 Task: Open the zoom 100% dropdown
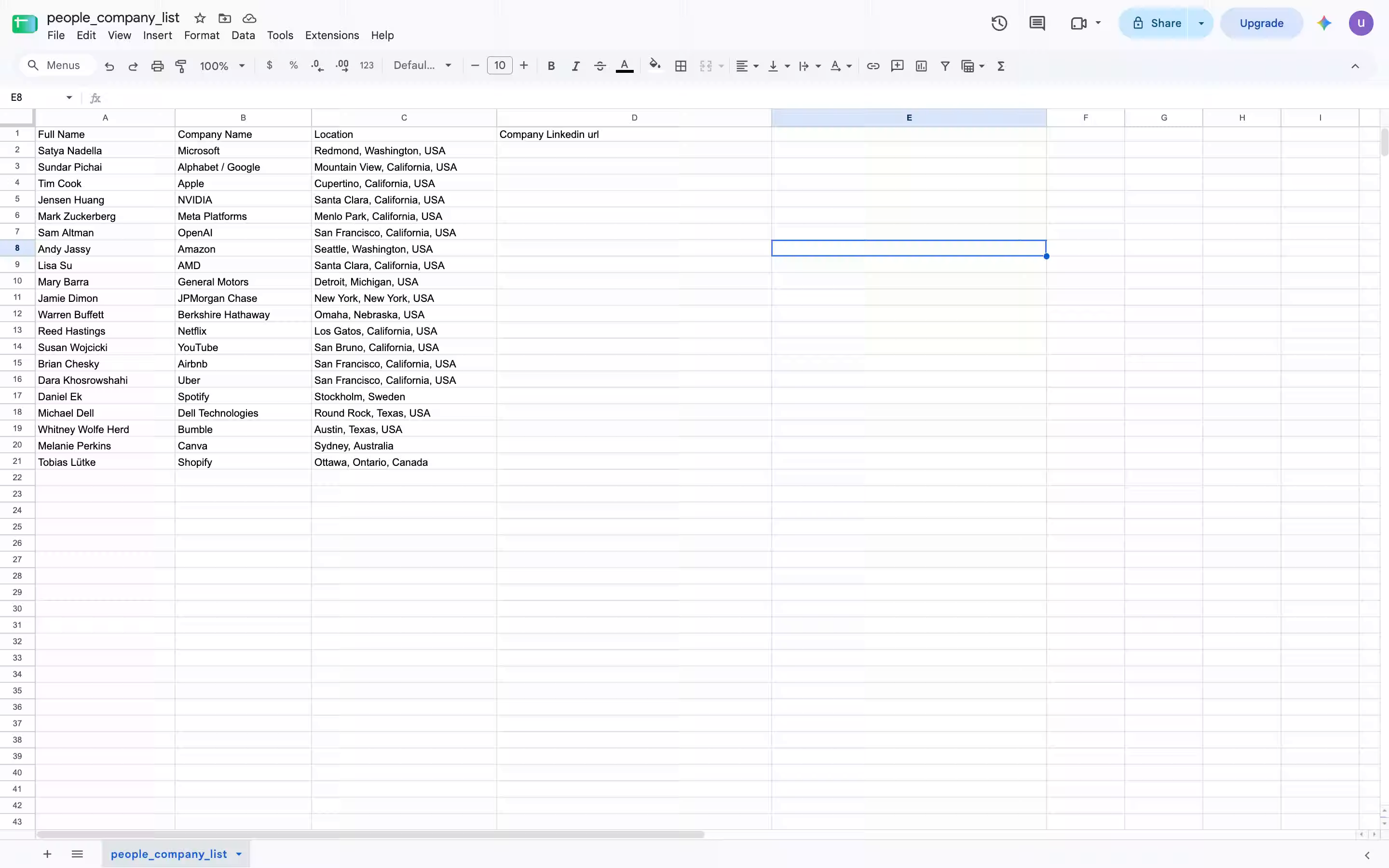(222, 66)
